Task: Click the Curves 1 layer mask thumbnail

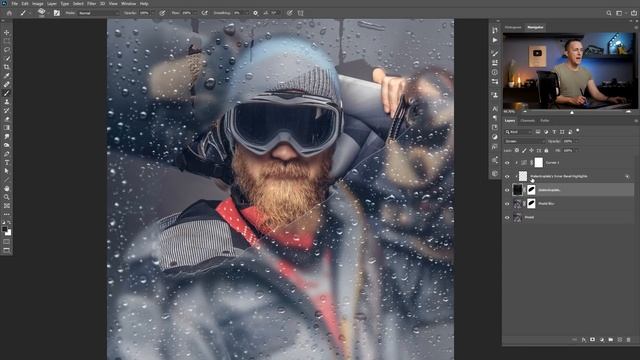Action: [x=539, y=162]
